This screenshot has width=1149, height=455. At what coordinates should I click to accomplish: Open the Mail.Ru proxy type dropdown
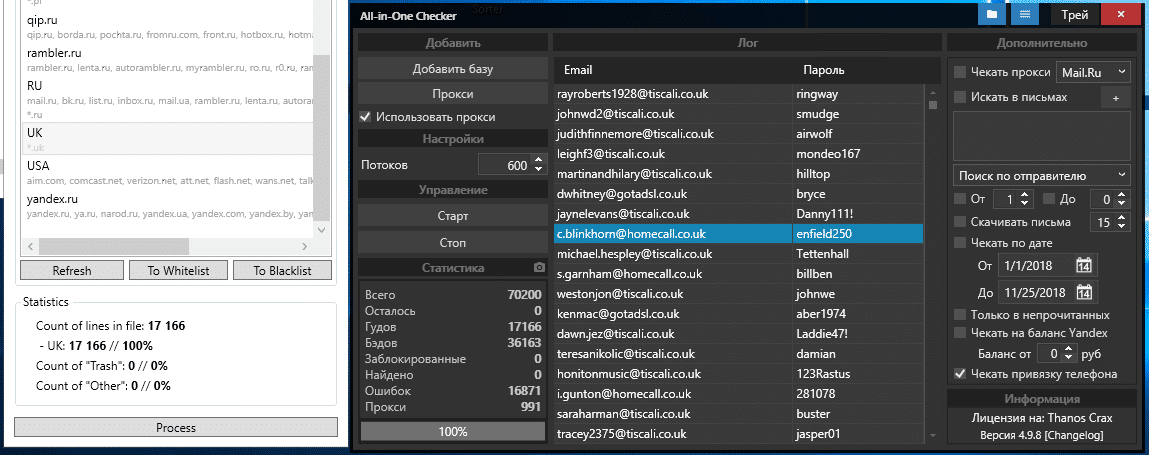(x=1094, y=72)
